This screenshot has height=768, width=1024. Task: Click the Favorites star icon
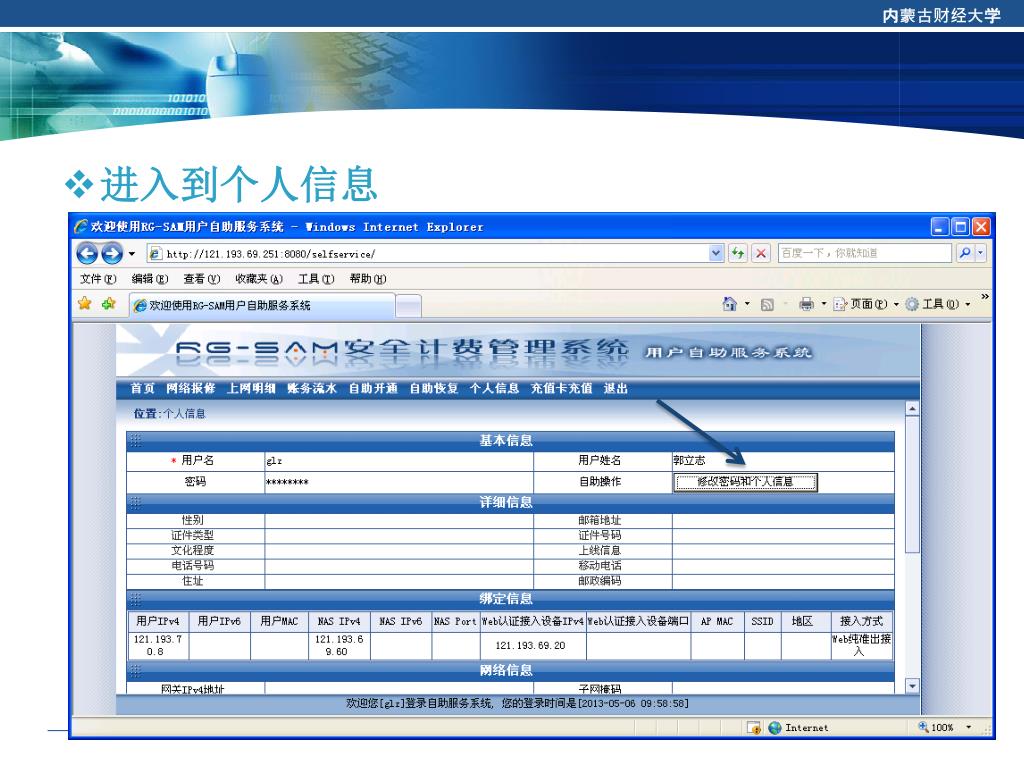(x=85, y=304)
